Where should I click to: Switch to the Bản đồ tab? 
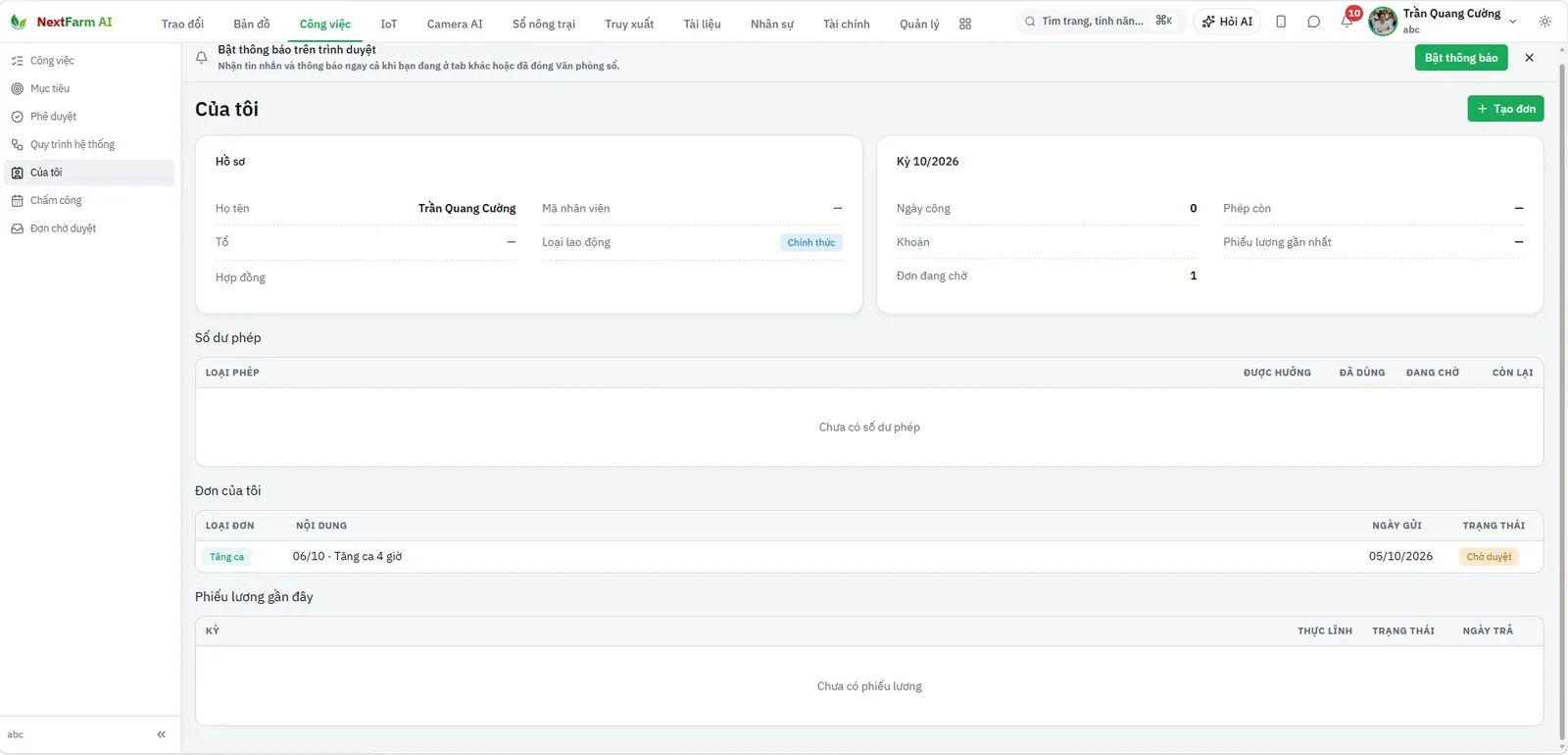(252, 24)
